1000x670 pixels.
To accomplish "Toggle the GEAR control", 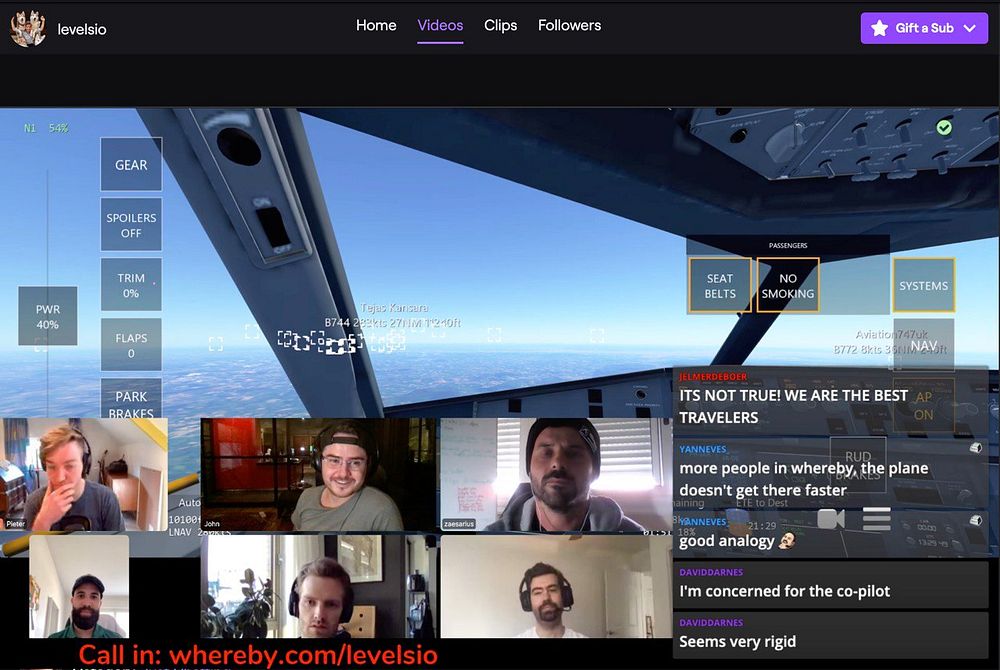I will pyautogui.click(x=131, y=164).
